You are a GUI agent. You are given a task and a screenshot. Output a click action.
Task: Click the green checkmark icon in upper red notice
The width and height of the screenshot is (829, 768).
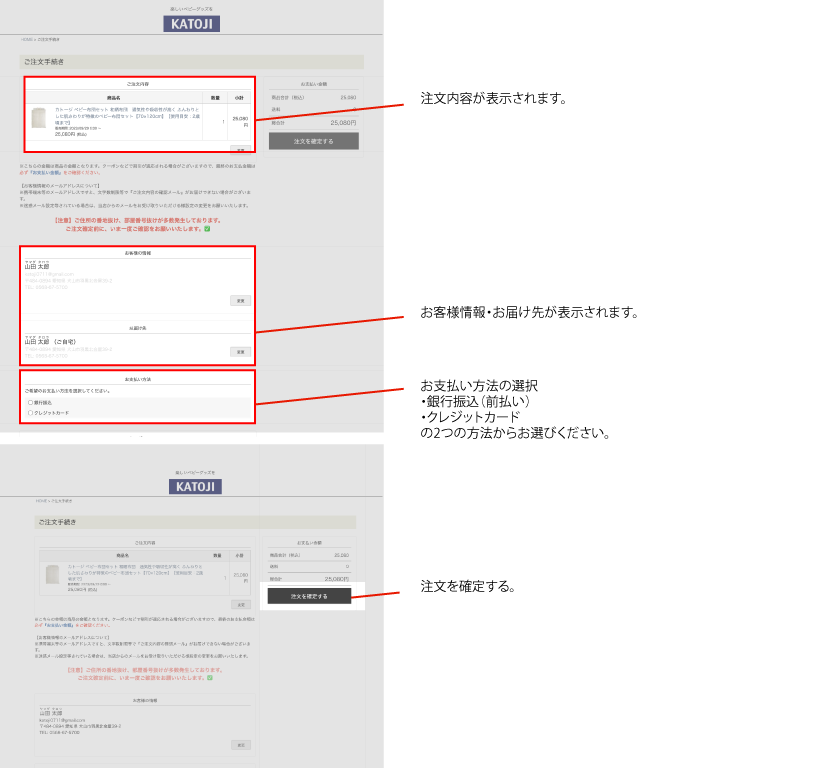pyautogui.click(x=207, y=229)
